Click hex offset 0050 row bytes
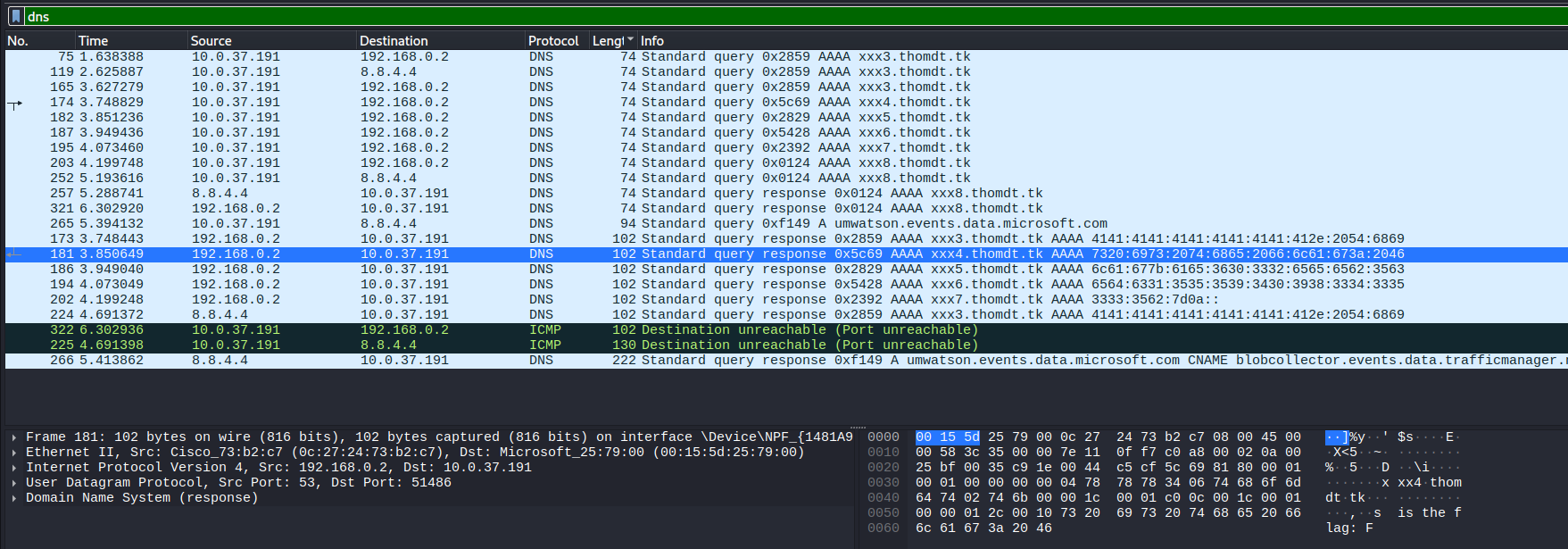The height and width of the screenshot is (549, 1568). coord(1108,513)
